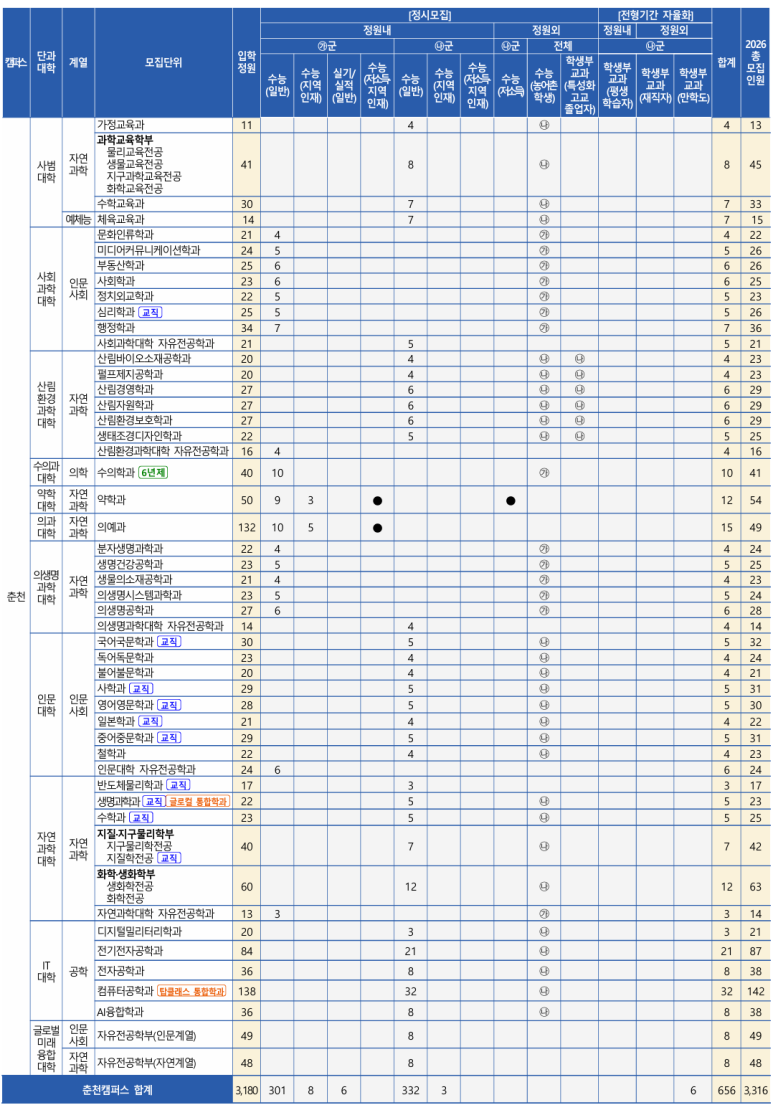Viewport: 773px width, 1105px height.
Task: Click 사회과학대학 자유전공학과
Action: 156,343
